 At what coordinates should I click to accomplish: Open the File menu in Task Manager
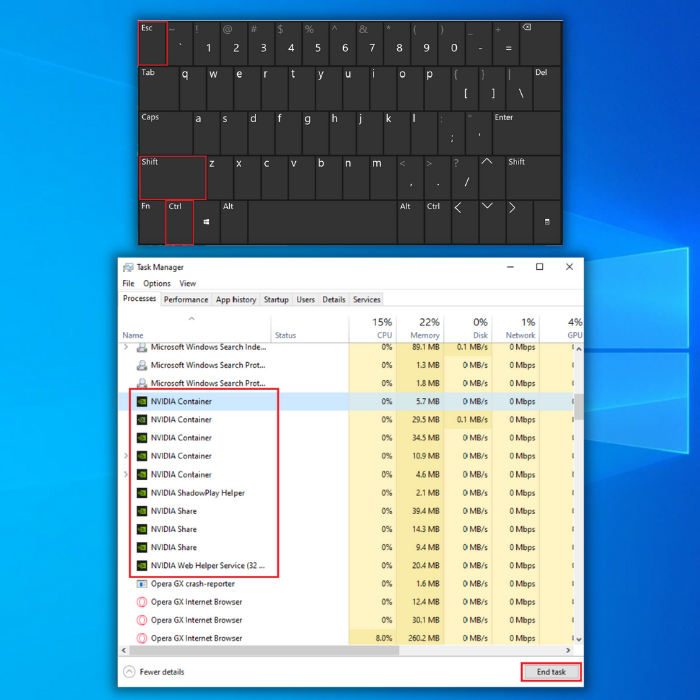[x=128, y=283]
